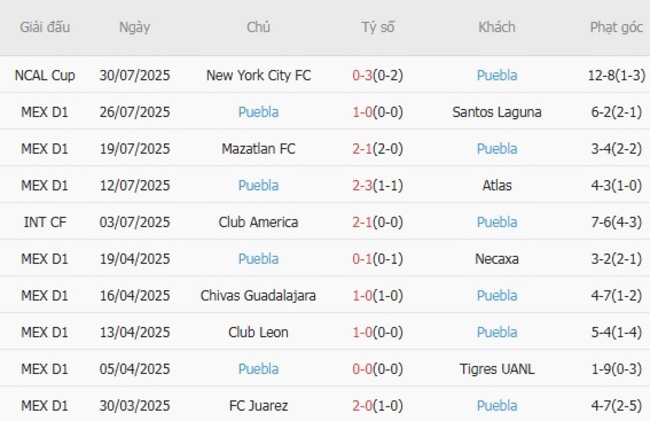Click the Club America team link
650x421 pixels.
(258, 222)
